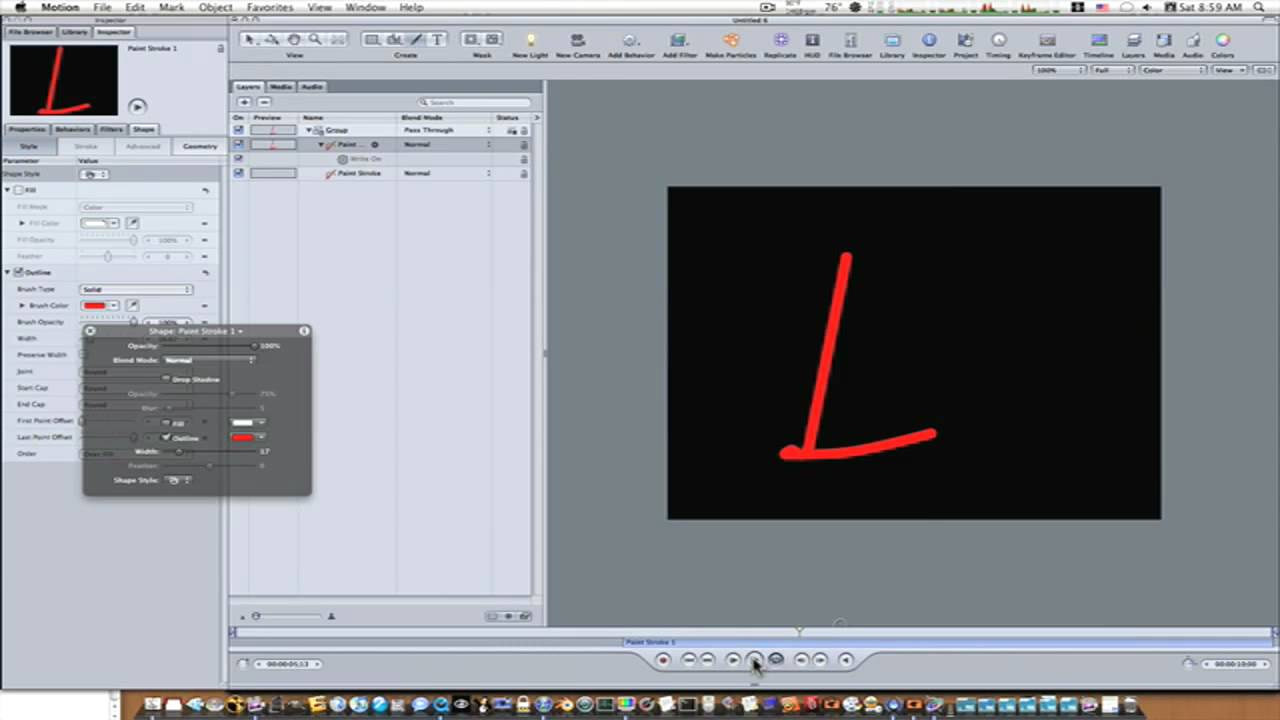Open the Keyframe Editor toolbar icon
The height and width of the screenshot is (720, 1280).
click(x=1047, y=41)
